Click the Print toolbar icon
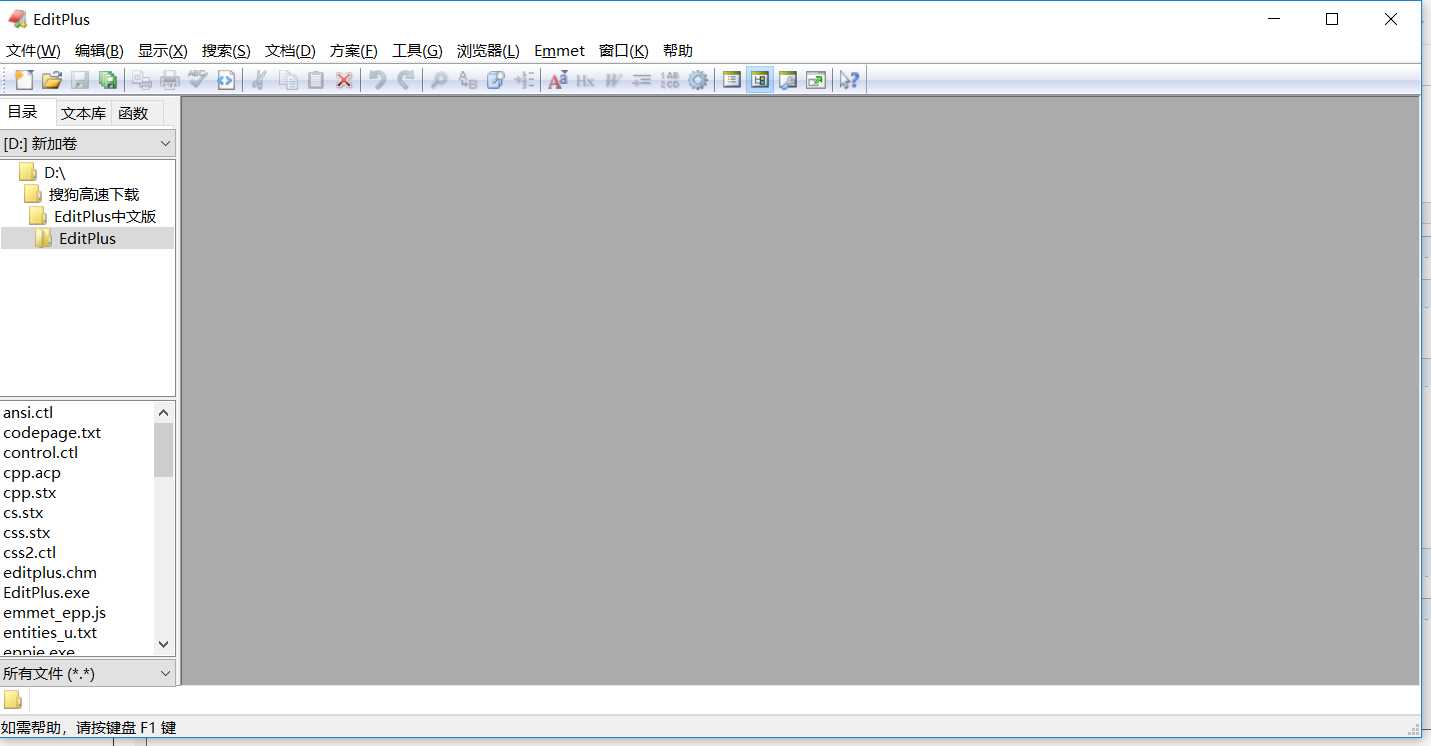The height and width of the screenshot is (746, 1431). tap(170, 80)
